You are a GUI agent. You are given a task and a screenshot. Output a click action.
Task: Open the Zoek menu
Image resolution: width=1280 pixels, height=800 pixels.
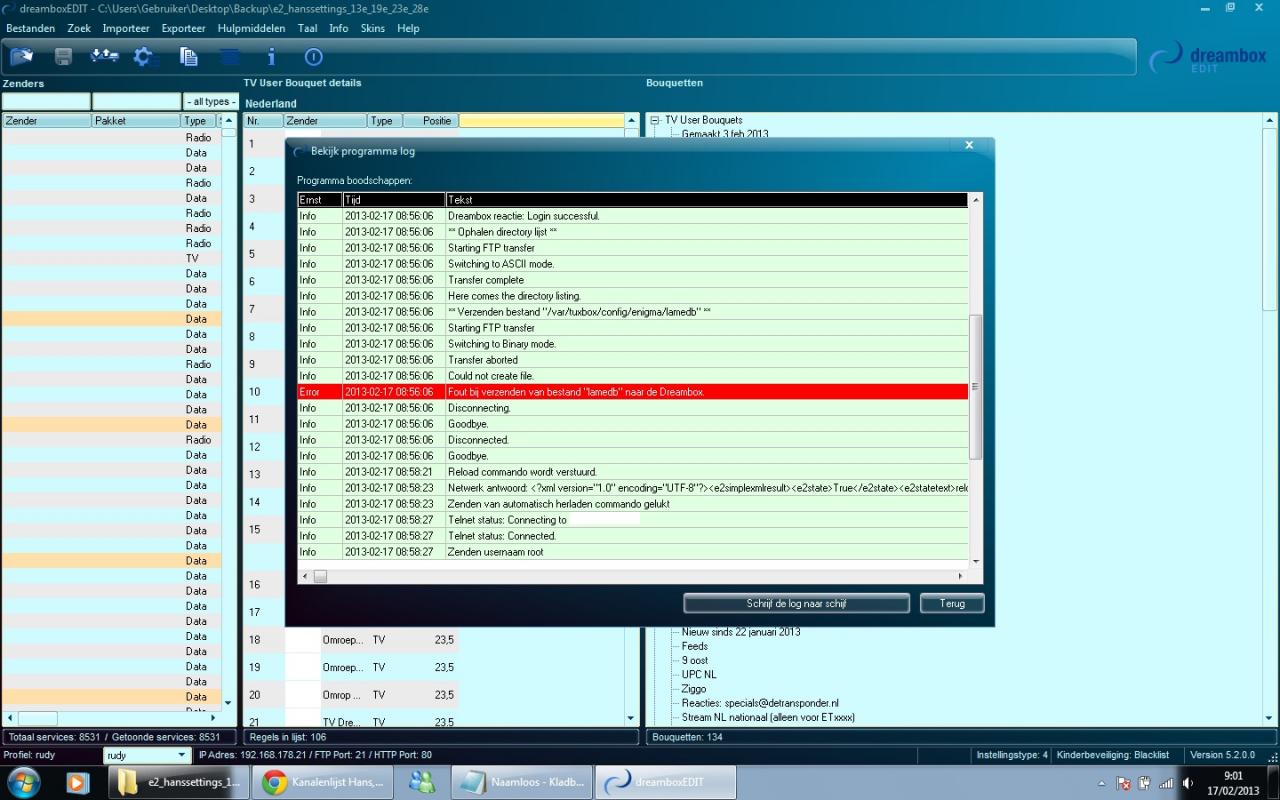[x=79, y=28]
